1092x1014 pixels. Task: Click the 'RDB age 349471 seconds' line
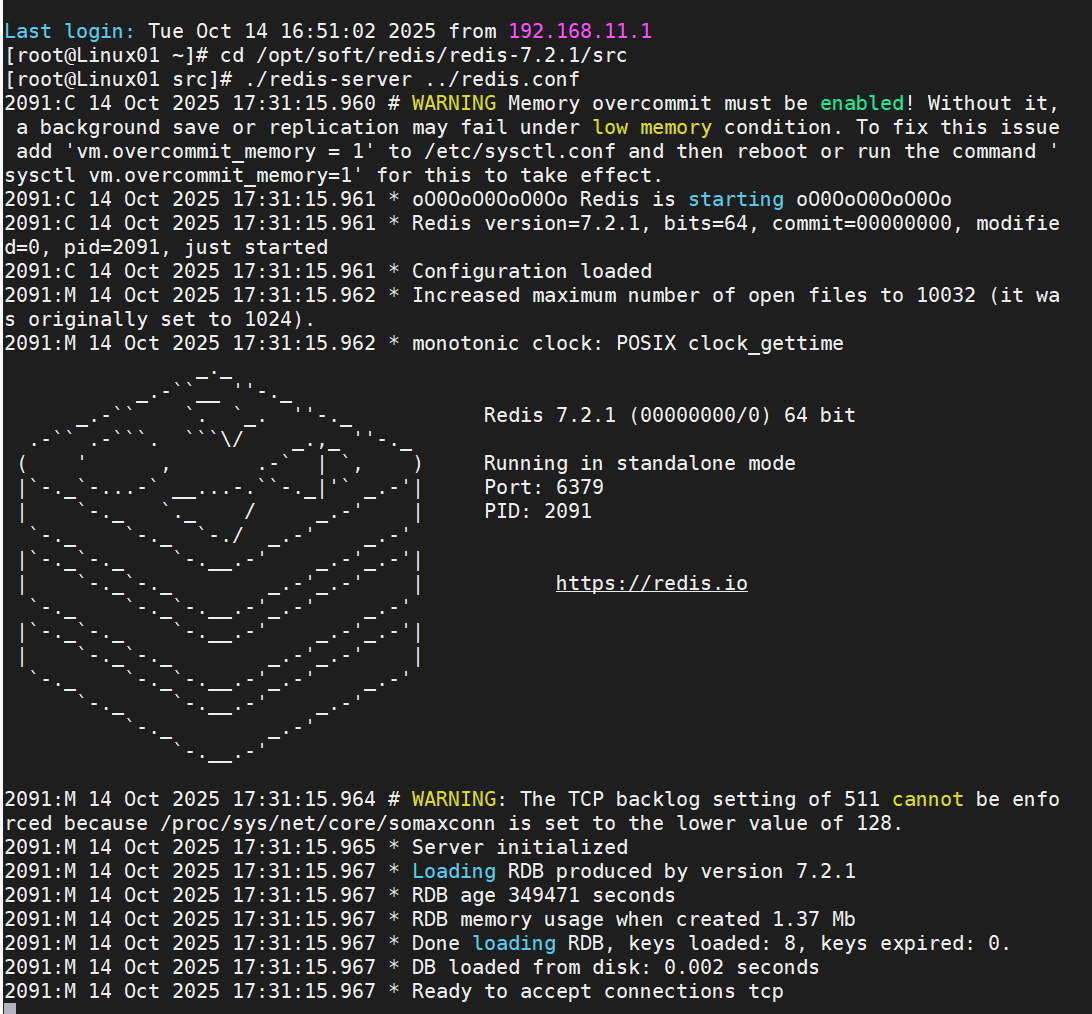click(x=340, y=896)
